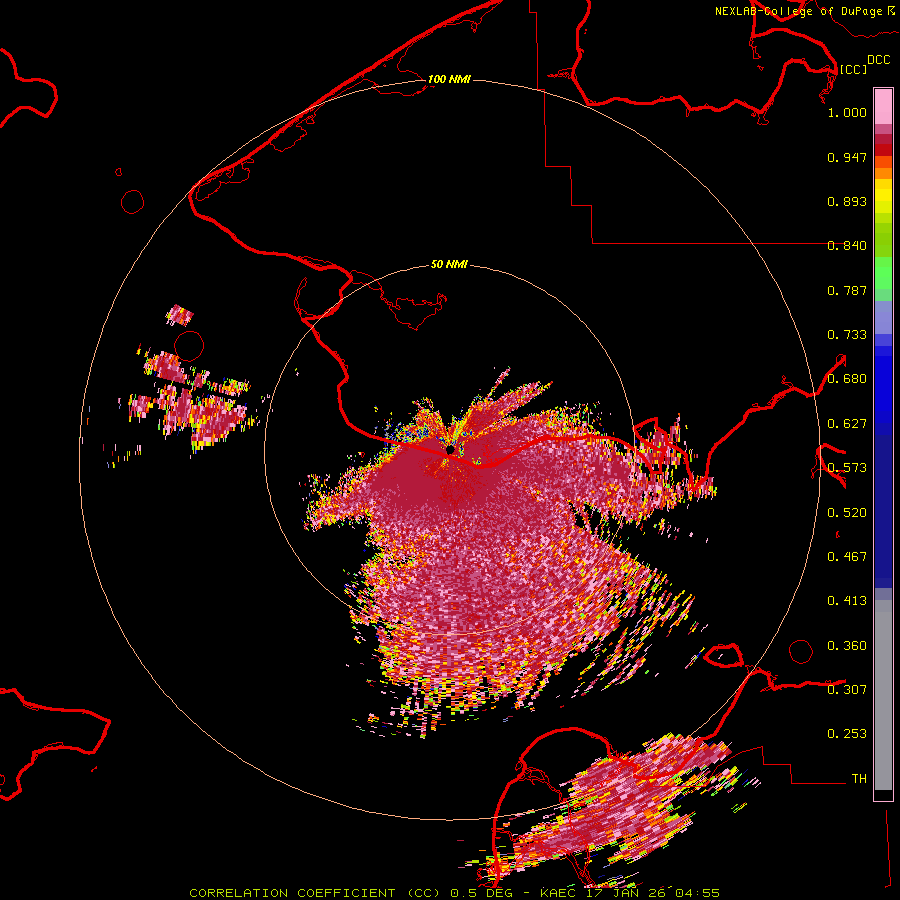Click the "KAEC" station identifier in the caption

(x=557, y=893)
